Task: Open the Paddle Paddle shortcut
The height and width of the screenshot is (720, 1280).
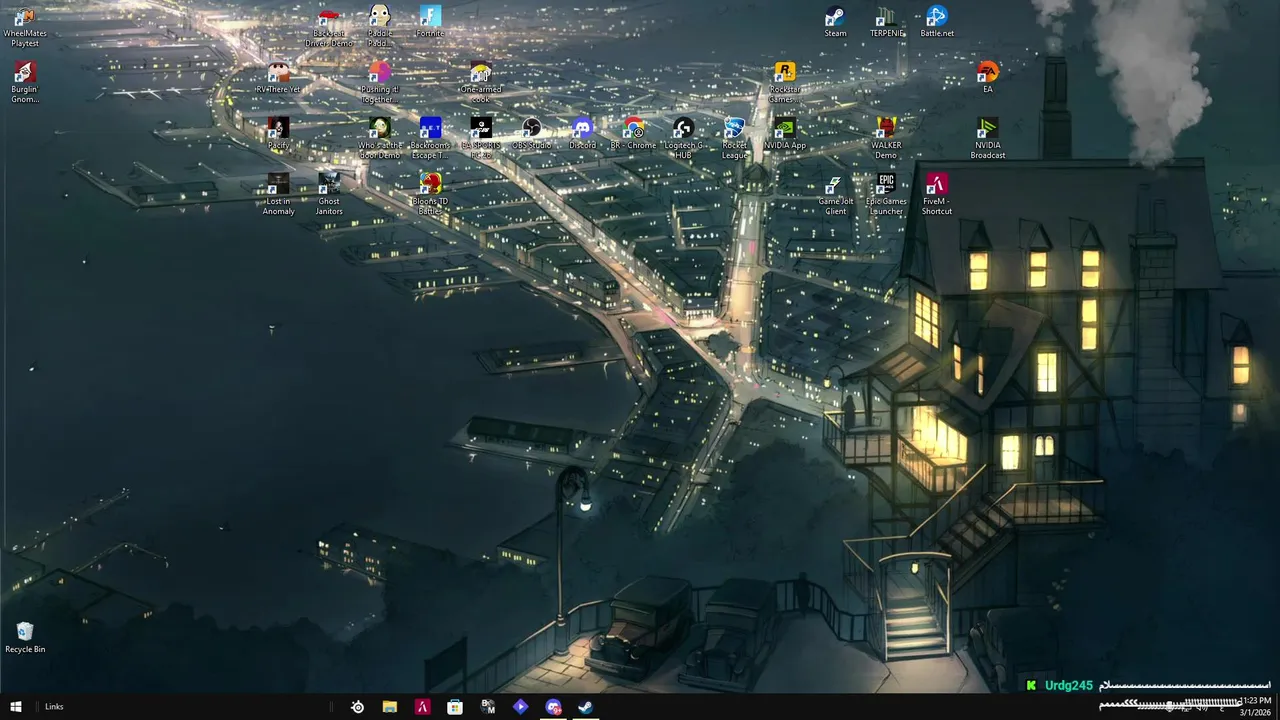Action: pyautogui.click(x=380, y=27)
